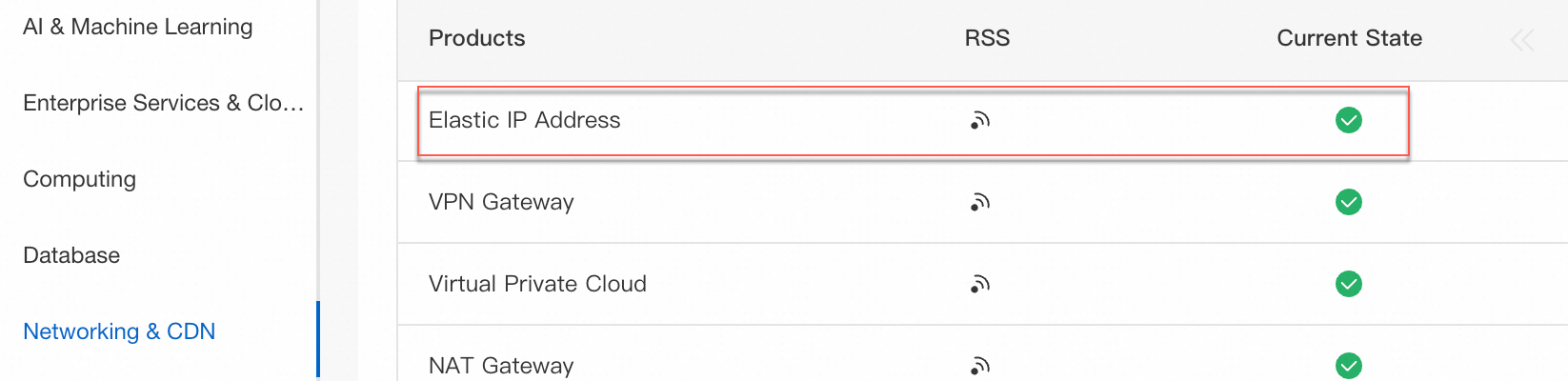Open the Database category
The image size is (1568, 381).
coord(71,255)
